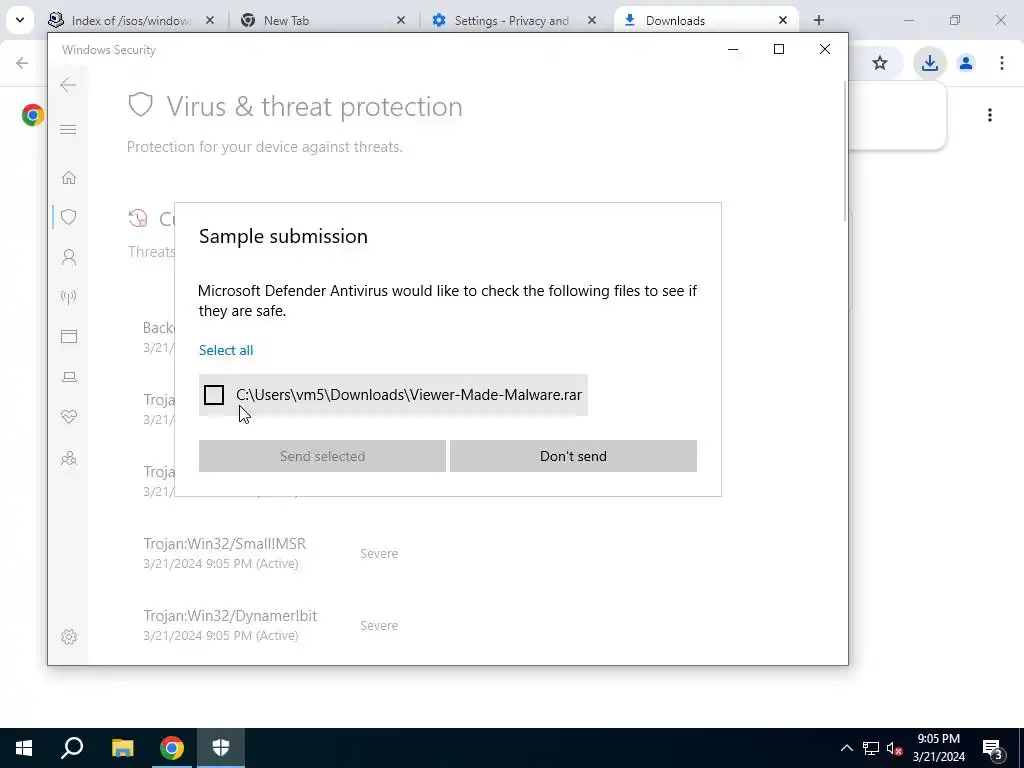
Task: Open the notification center icon
Action: (x=993, y=748)
